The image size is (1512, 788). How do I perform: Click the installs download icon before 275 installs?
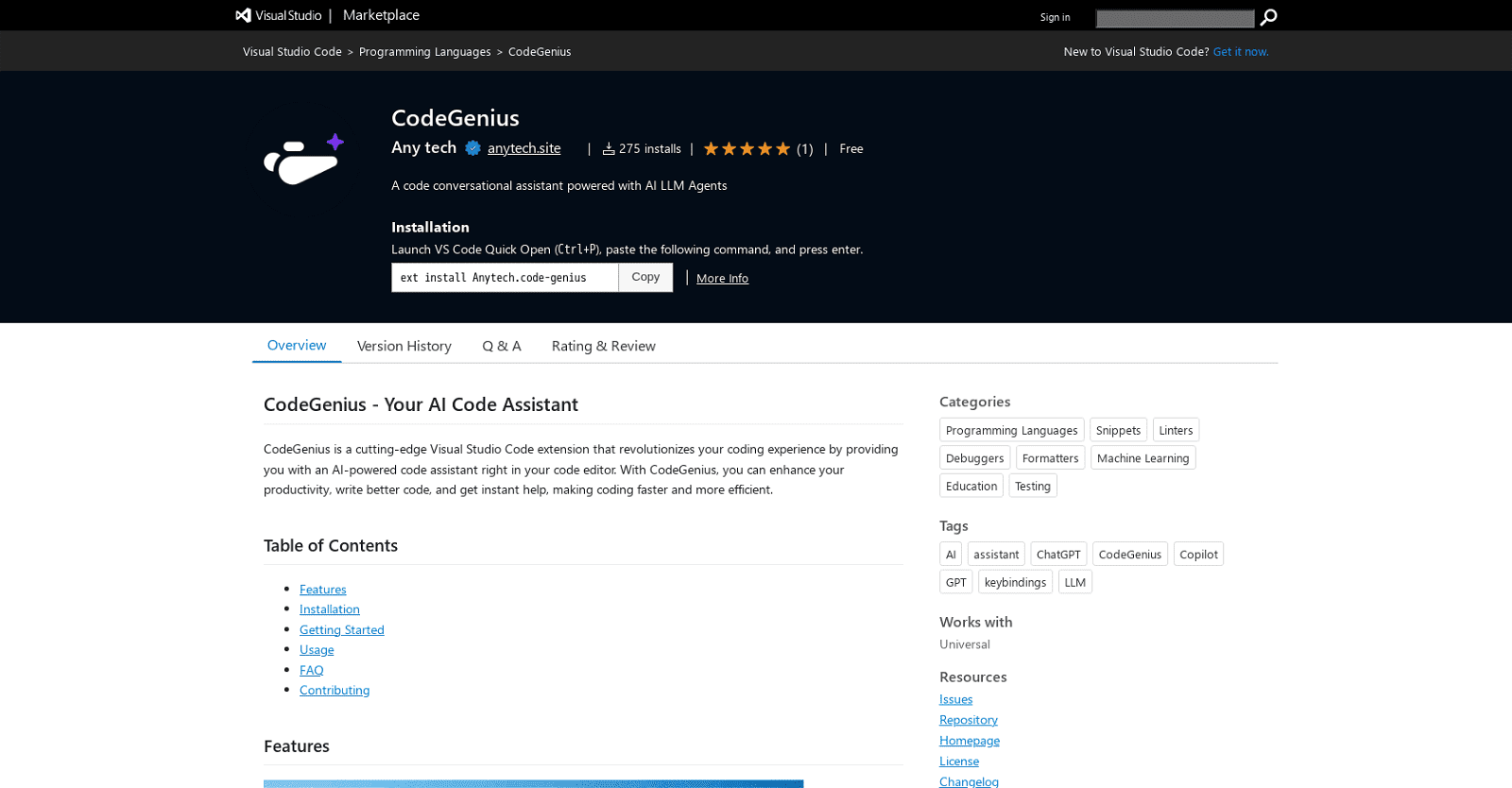tap(610, 148)
